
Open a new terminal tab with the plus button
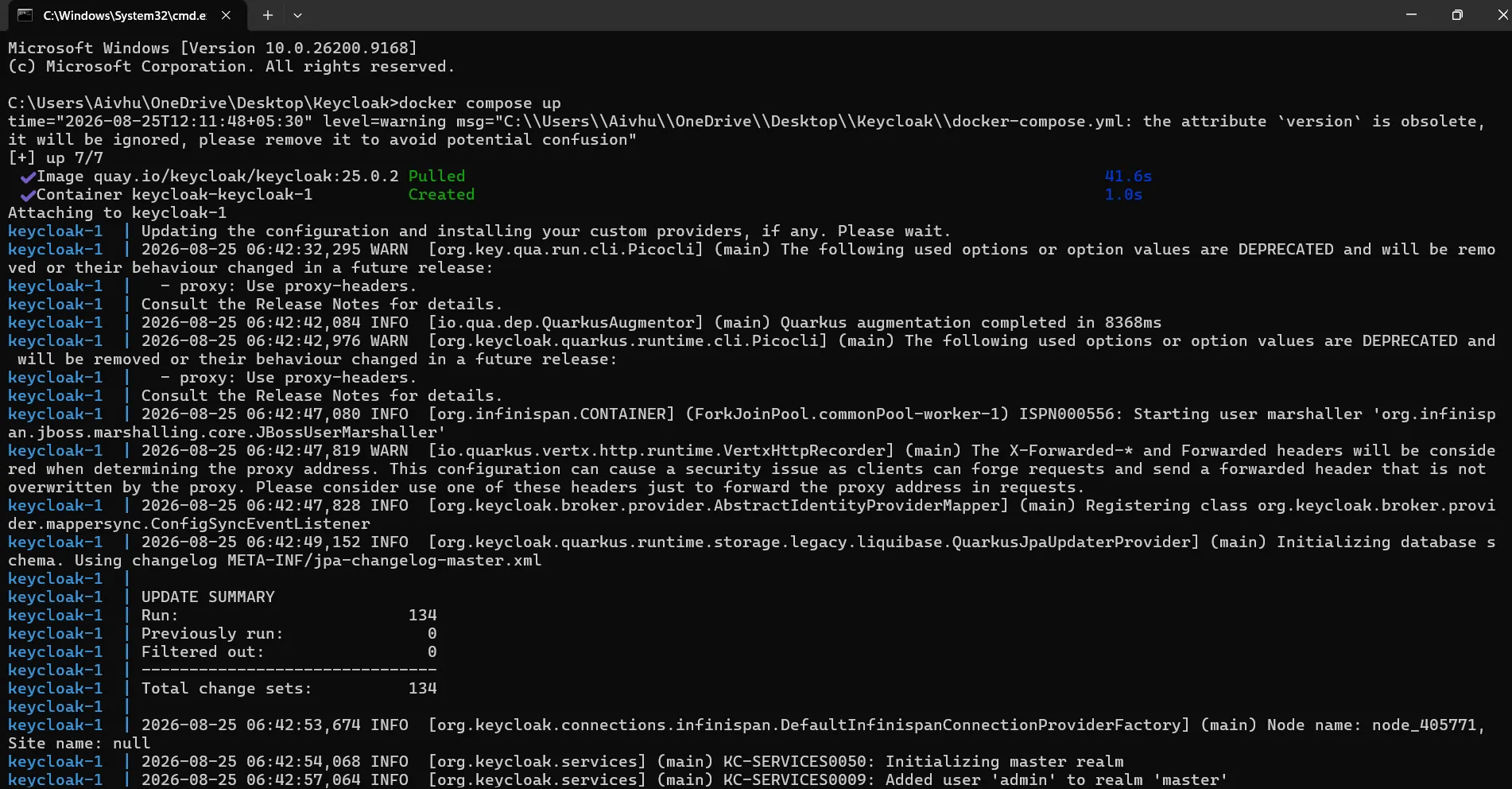click(x=268, y=15)
